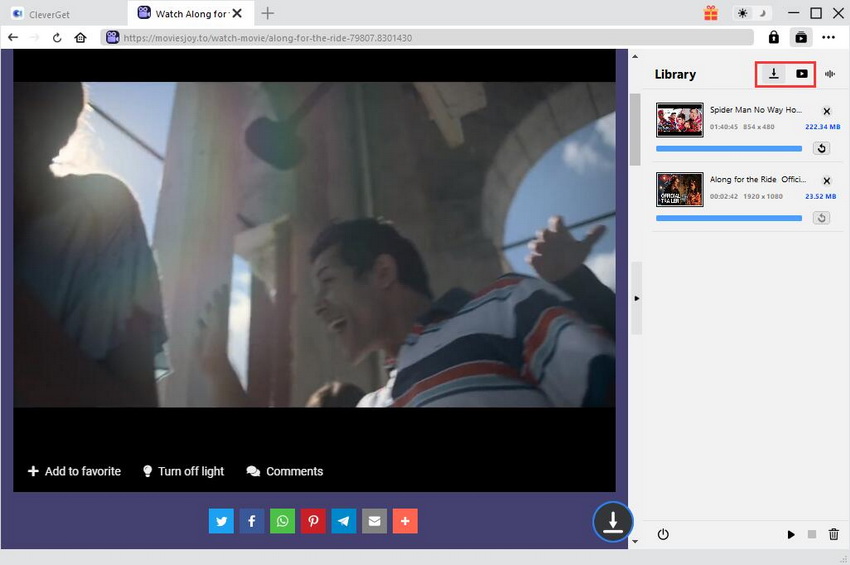Share the movie on Twitter
The image size is (850, 565).
point(222,521)
